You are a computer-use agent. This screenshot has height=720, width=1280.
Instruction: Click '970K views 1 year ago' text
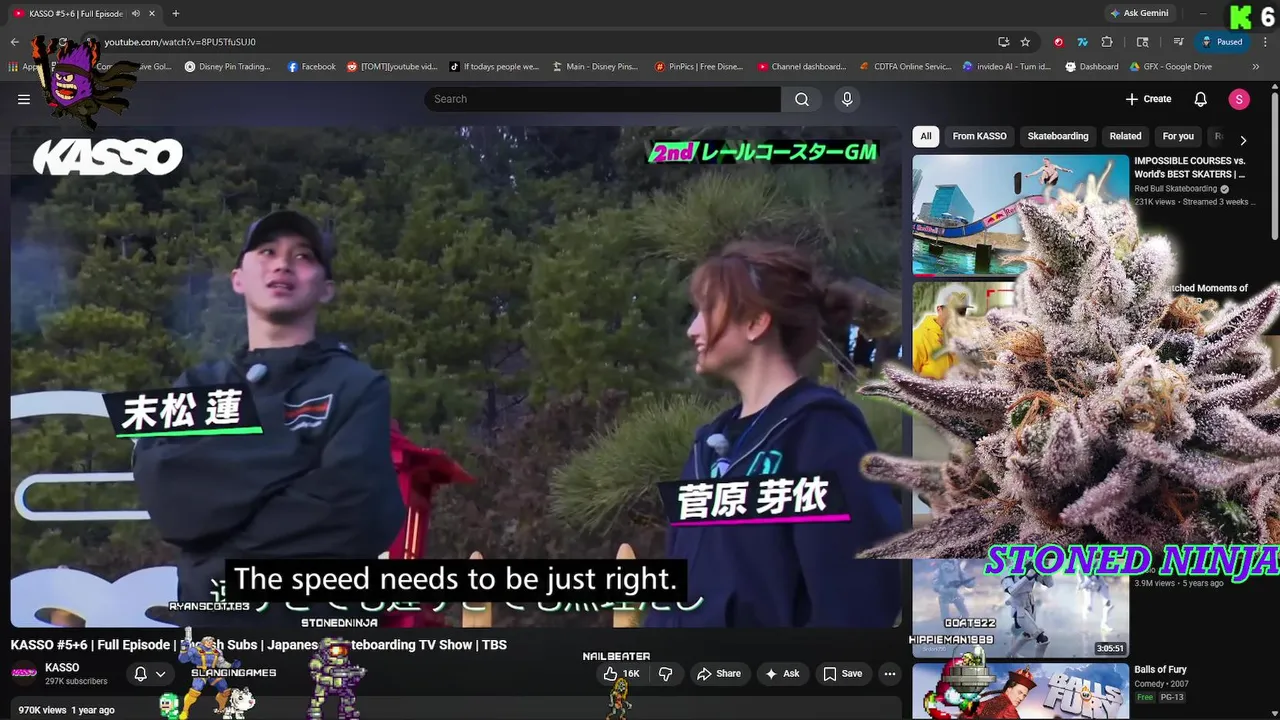point(66,710)
